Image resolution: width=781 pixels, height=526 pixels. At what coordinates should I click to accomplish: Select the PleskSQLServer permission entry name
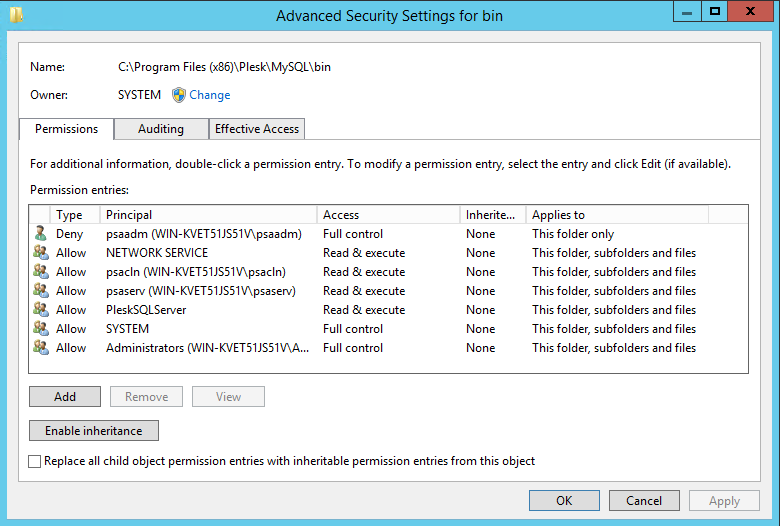point(146,310)
